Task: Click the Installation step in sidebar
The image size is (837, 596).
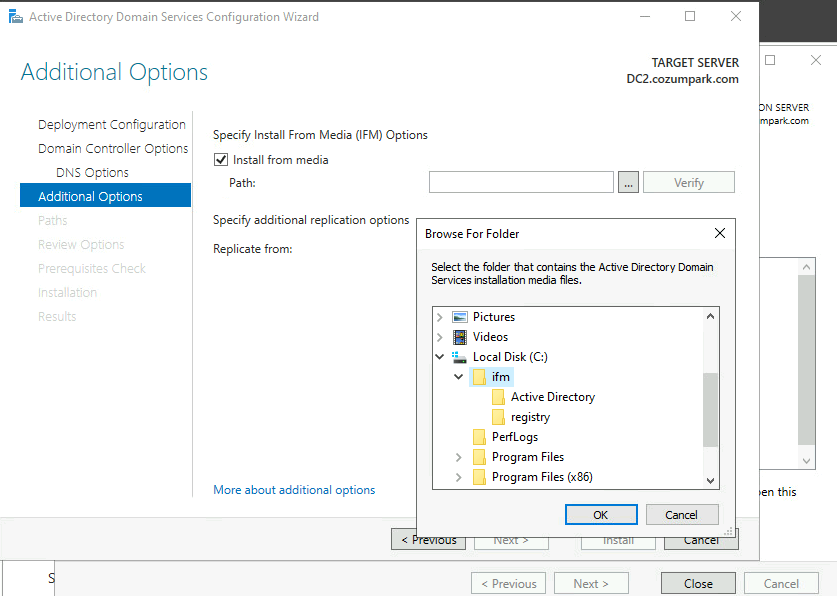Action: tap(67, 292)
